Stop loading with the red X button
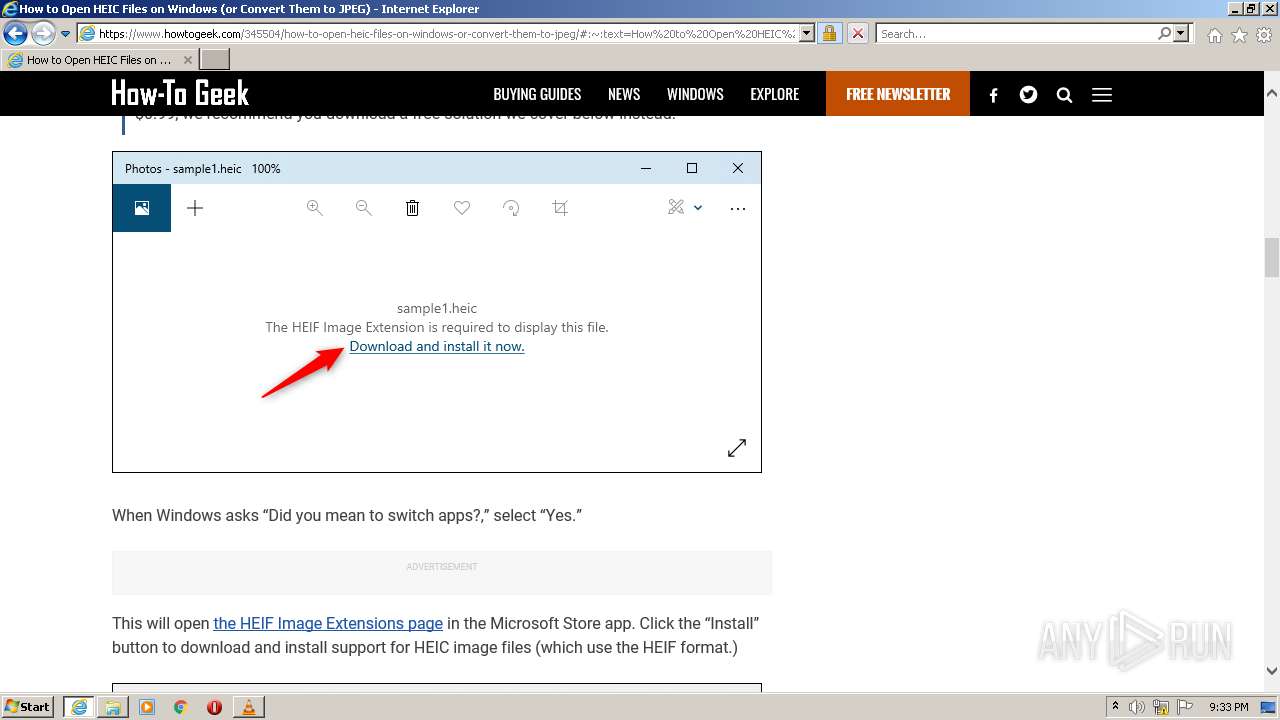The width and height of the screenshot is (1280, 720). (858, 34)
